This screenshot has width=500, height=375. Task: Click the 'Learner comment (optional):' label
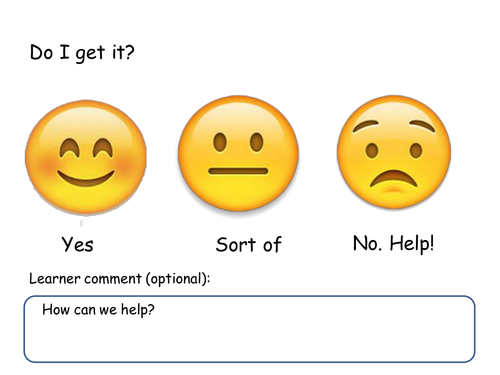click(x=120, y=279)
